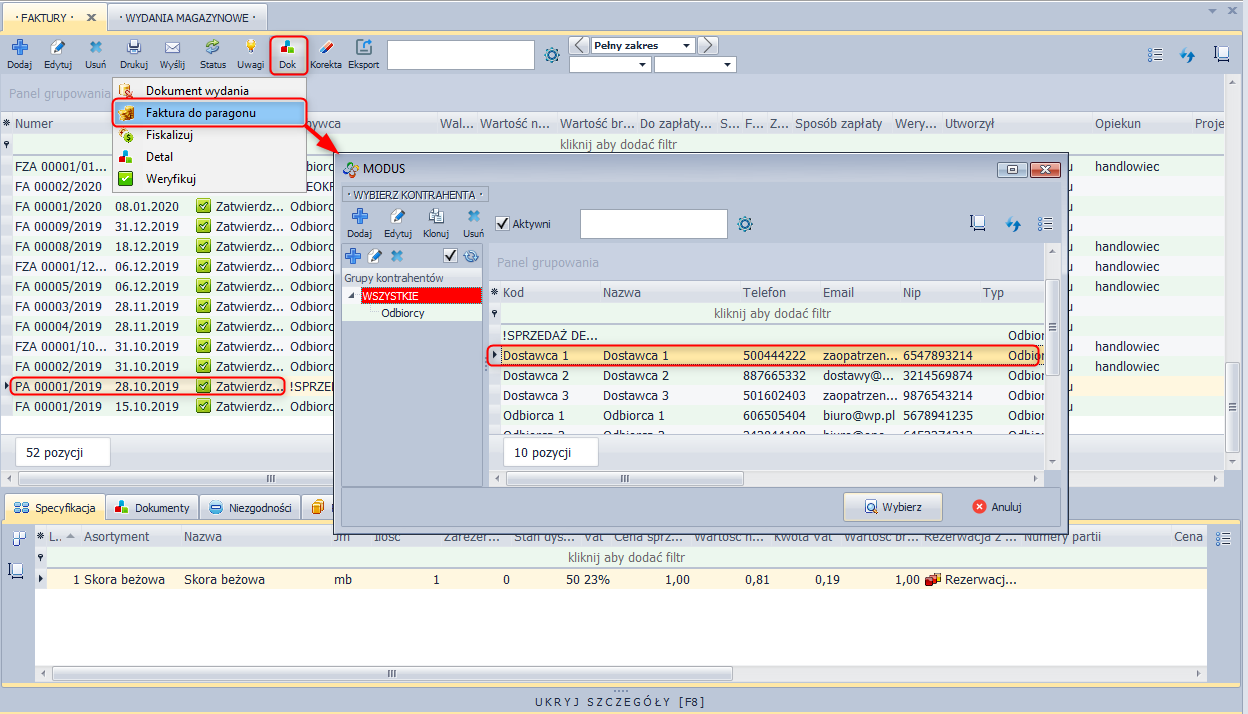Viewport: 1248px width, 714px height.
Task: Click the green status check on PA 00001/2019
Action: [203, 386]
